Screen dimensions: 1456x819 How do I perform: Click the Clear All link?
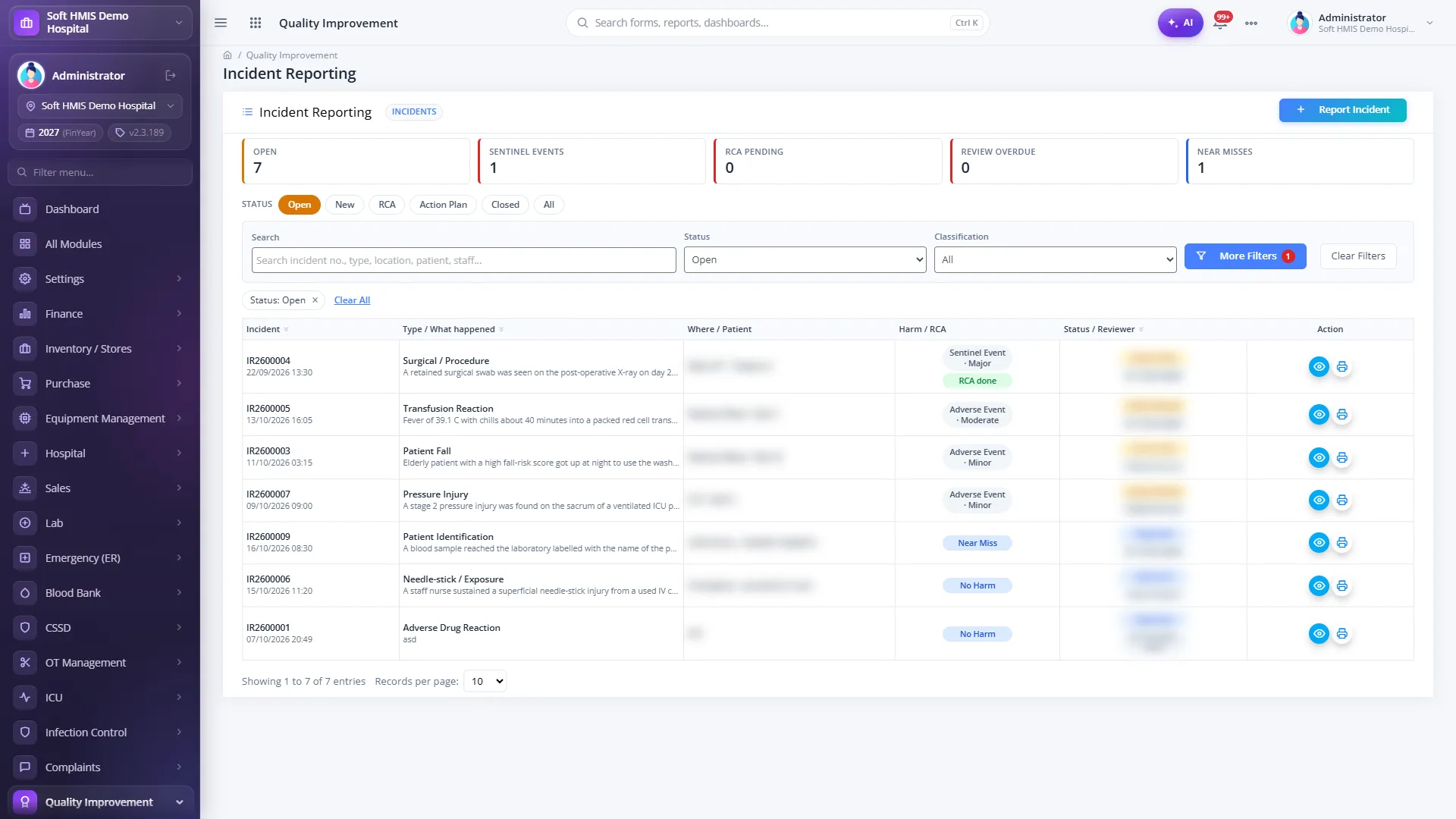(x=352, y=300)
